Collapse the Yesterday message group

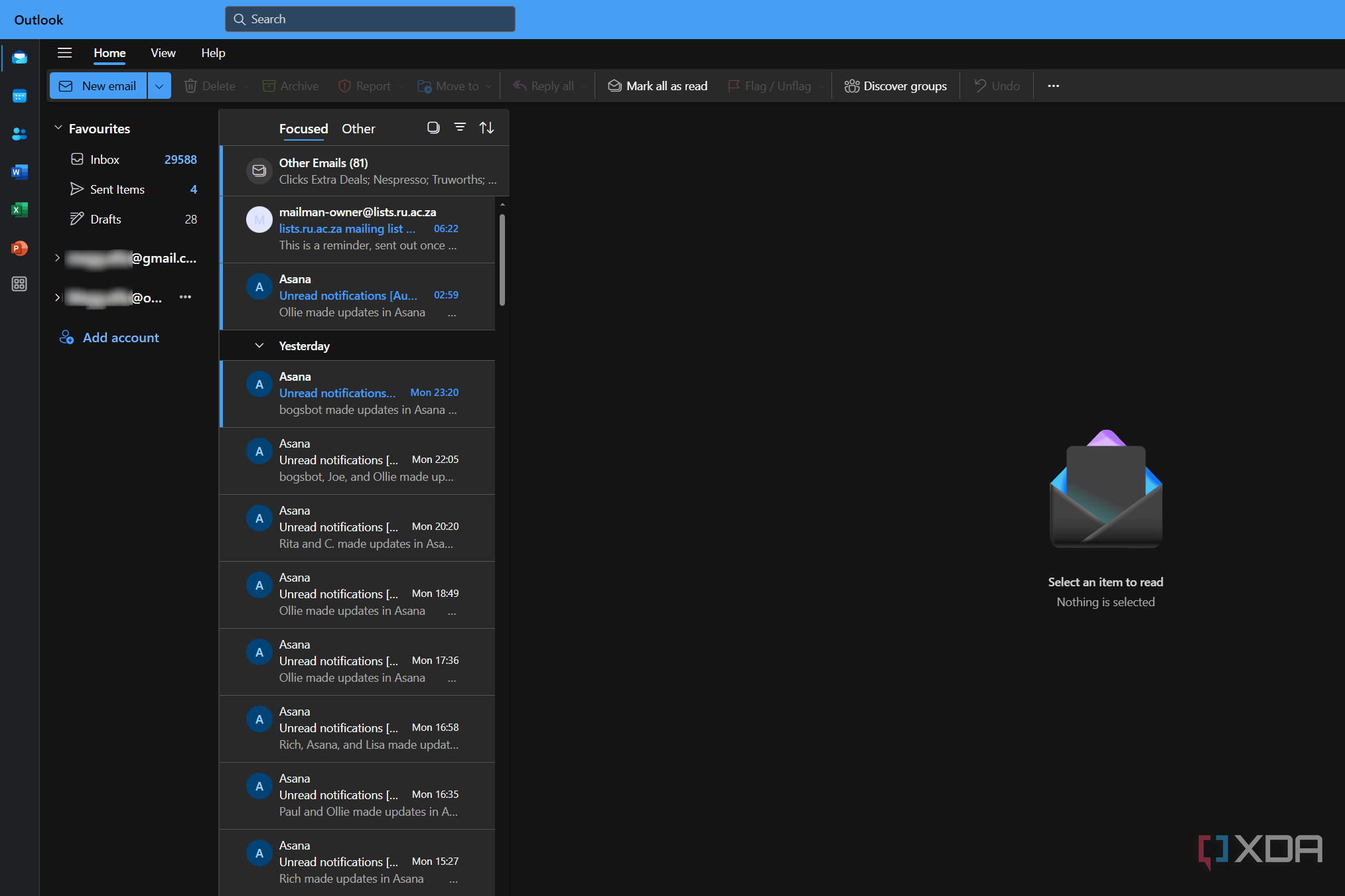pos(259,346)
